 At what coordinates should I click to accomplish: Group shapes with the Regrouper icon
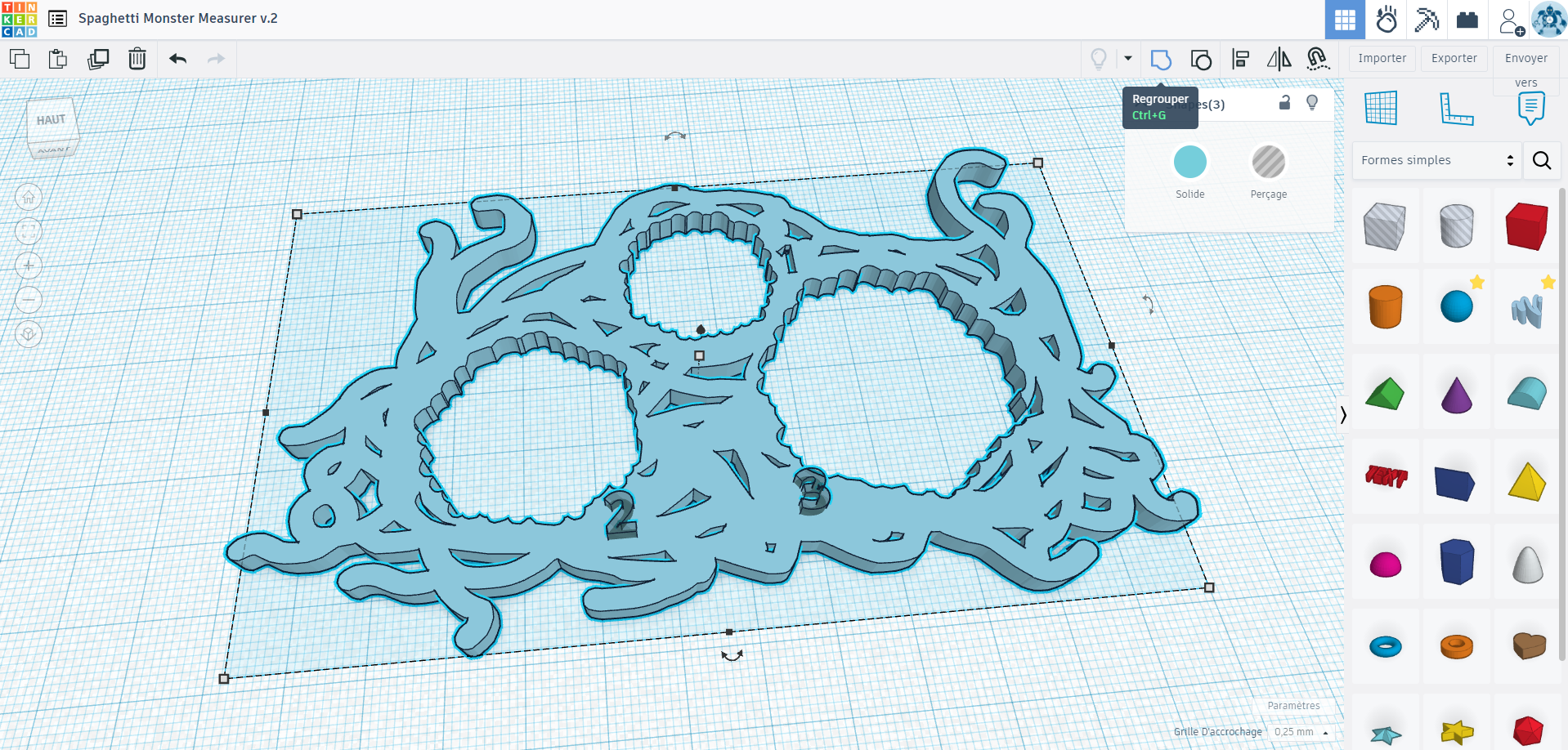pos(1161,60)
